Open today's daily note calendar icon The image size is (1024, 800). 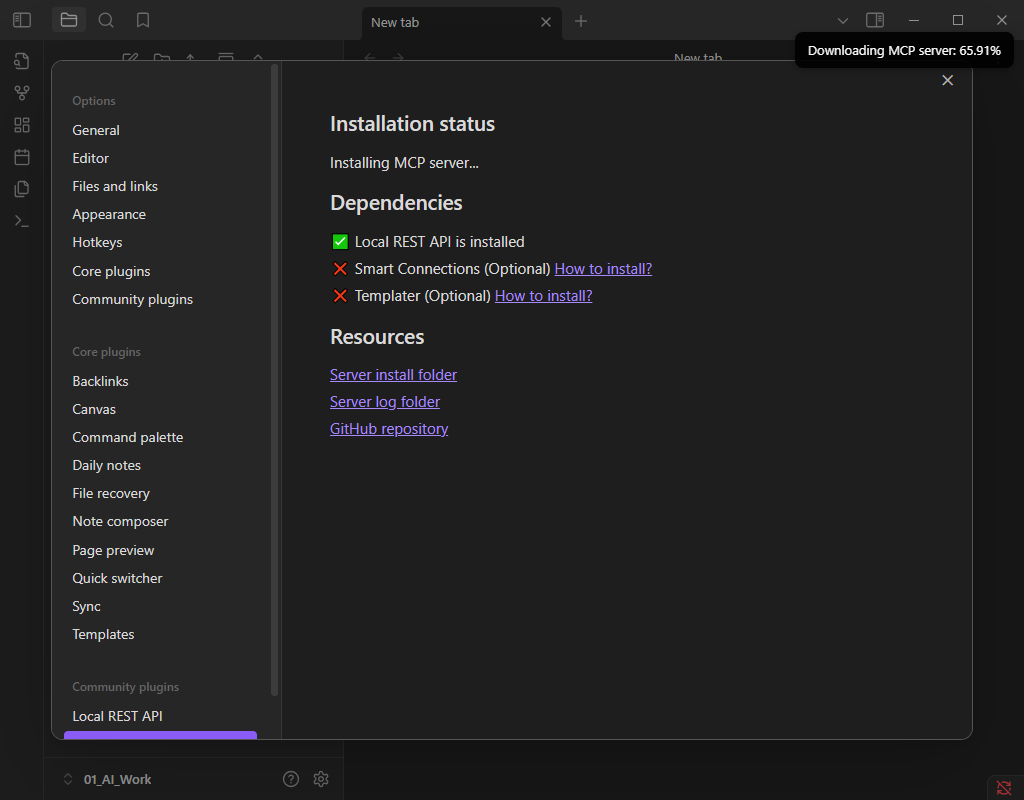22,157
